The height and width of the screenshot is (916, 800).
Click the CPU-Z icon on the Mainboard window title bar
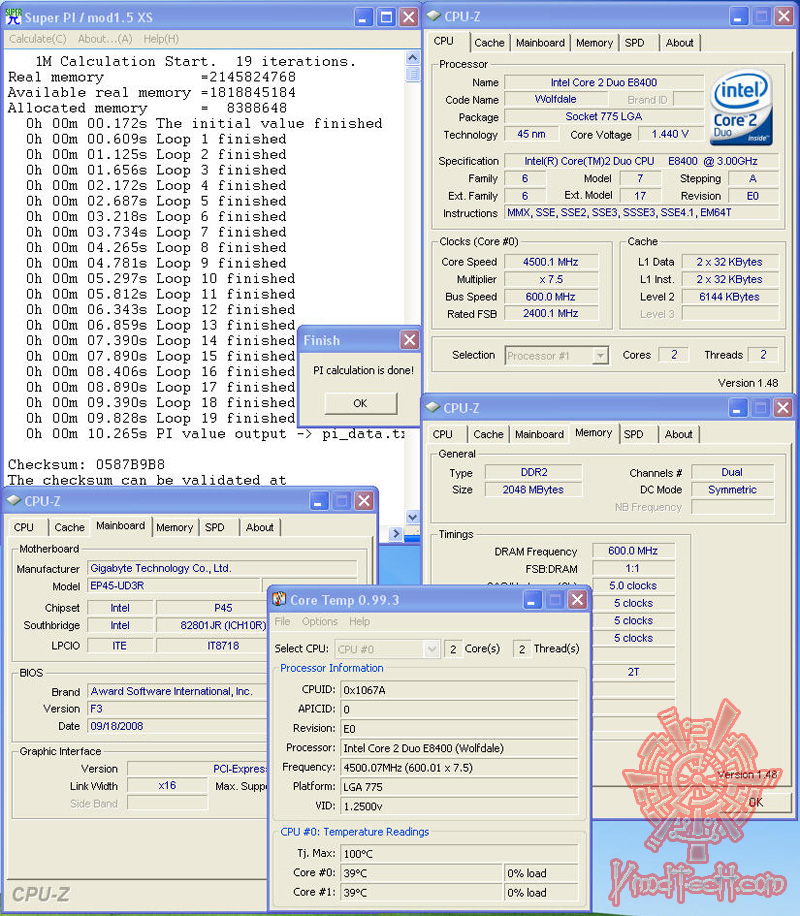[x=12, y=501]
